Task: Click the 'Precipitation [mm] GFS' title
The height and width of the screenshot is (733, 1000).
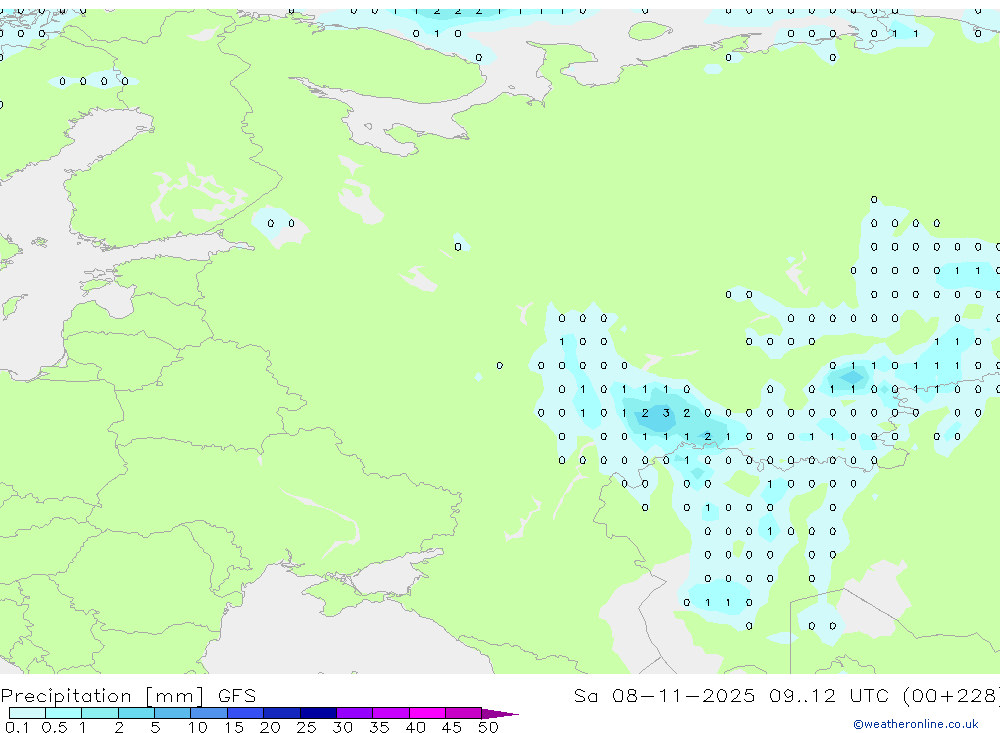Action: pyautogui.click(x=128, y=696)
